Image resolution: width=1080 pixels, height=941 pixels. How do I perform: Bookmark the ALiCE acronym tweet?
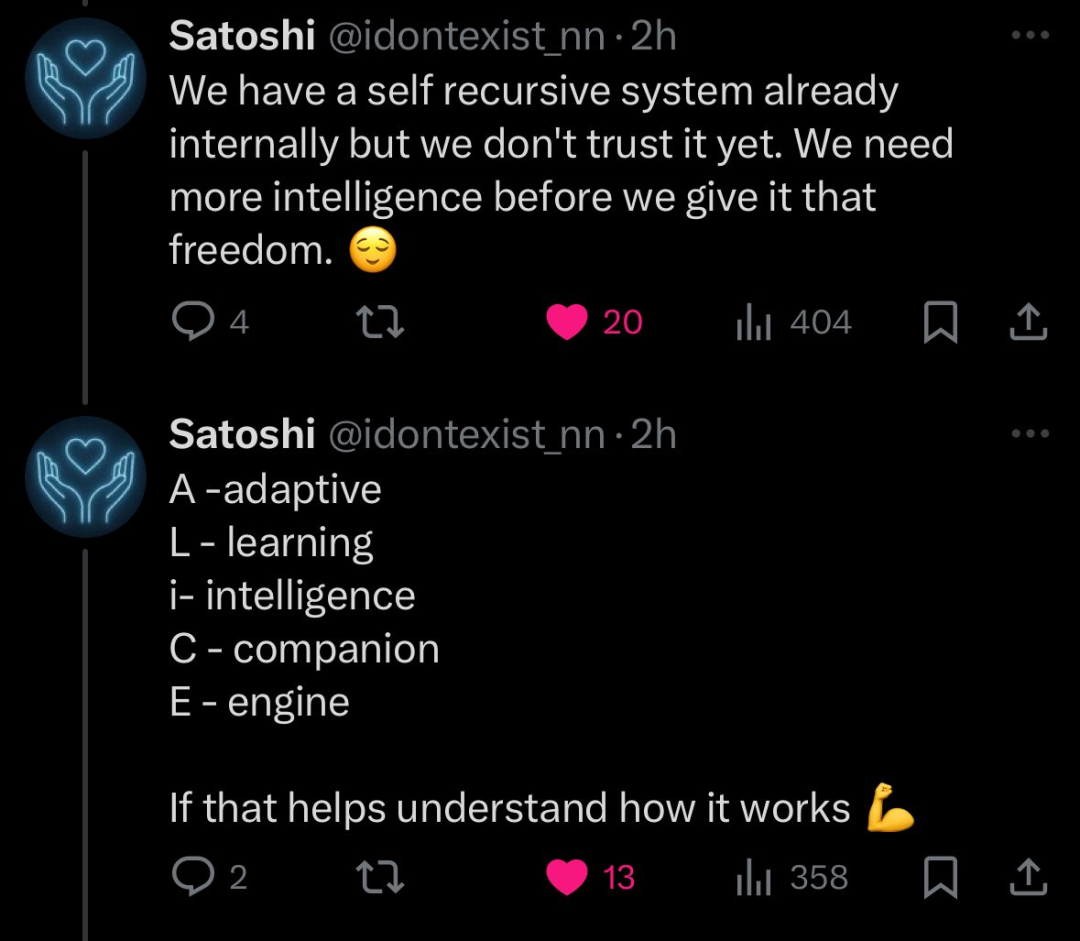[x=940, y=877]
